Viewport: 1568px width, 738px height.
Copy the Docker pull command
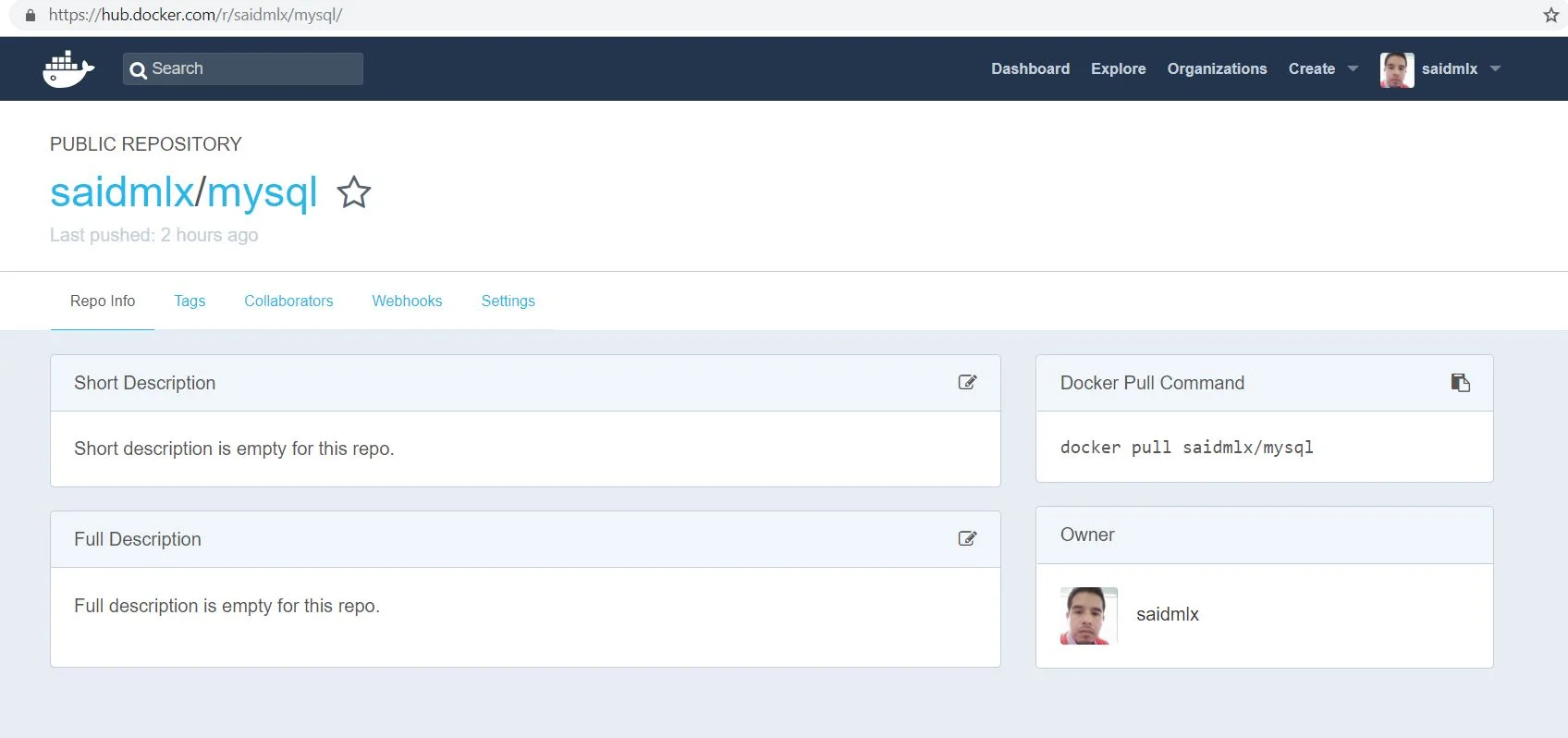click(1461, 382)
